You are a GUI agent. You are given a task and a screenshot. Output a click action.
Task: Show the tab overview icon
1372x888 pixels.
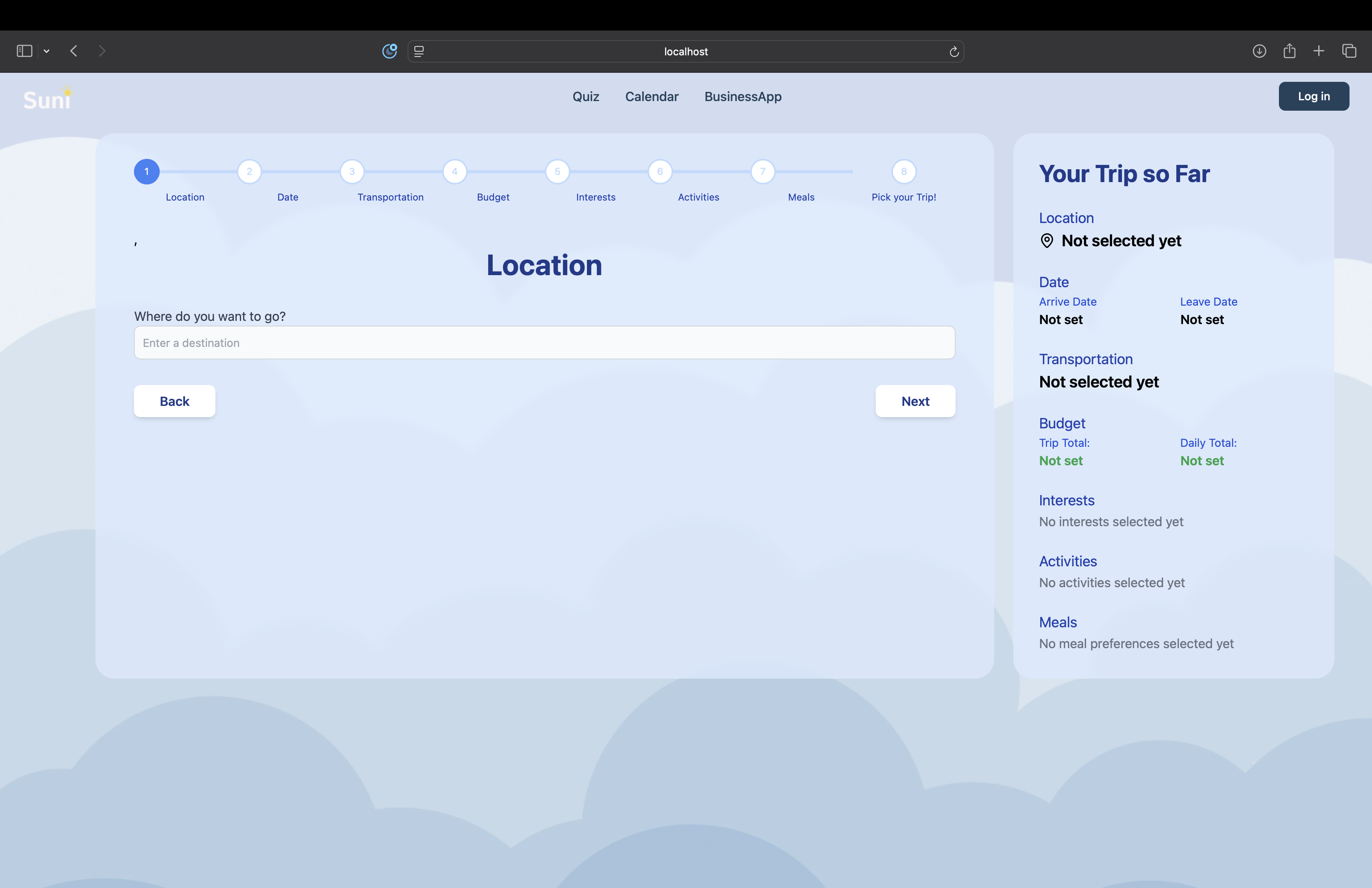[1349, 51]
